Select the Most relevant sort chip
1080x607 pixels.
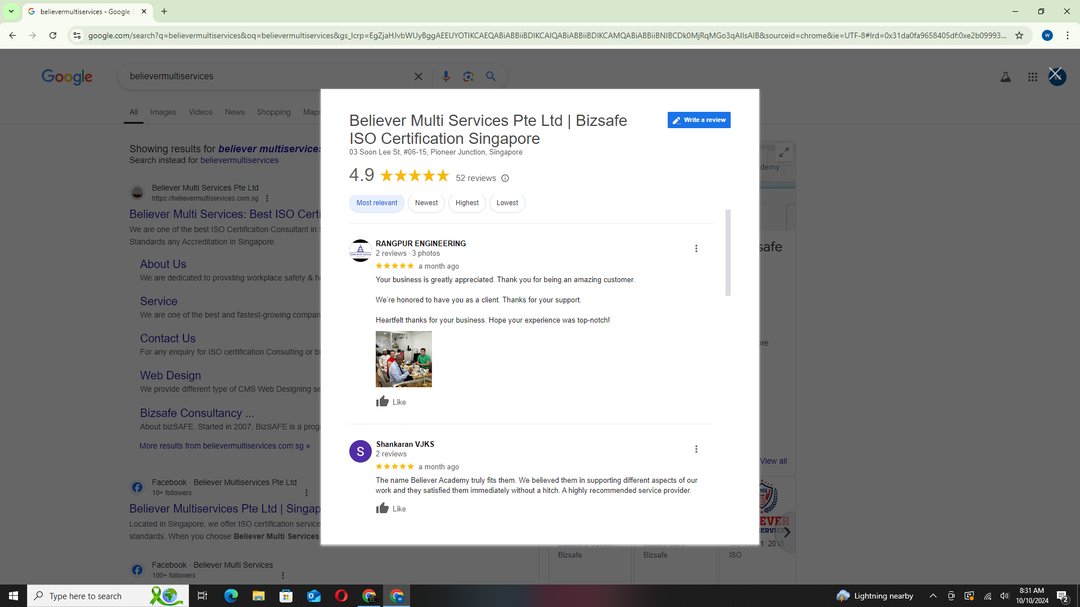click(x=377, y=203)
